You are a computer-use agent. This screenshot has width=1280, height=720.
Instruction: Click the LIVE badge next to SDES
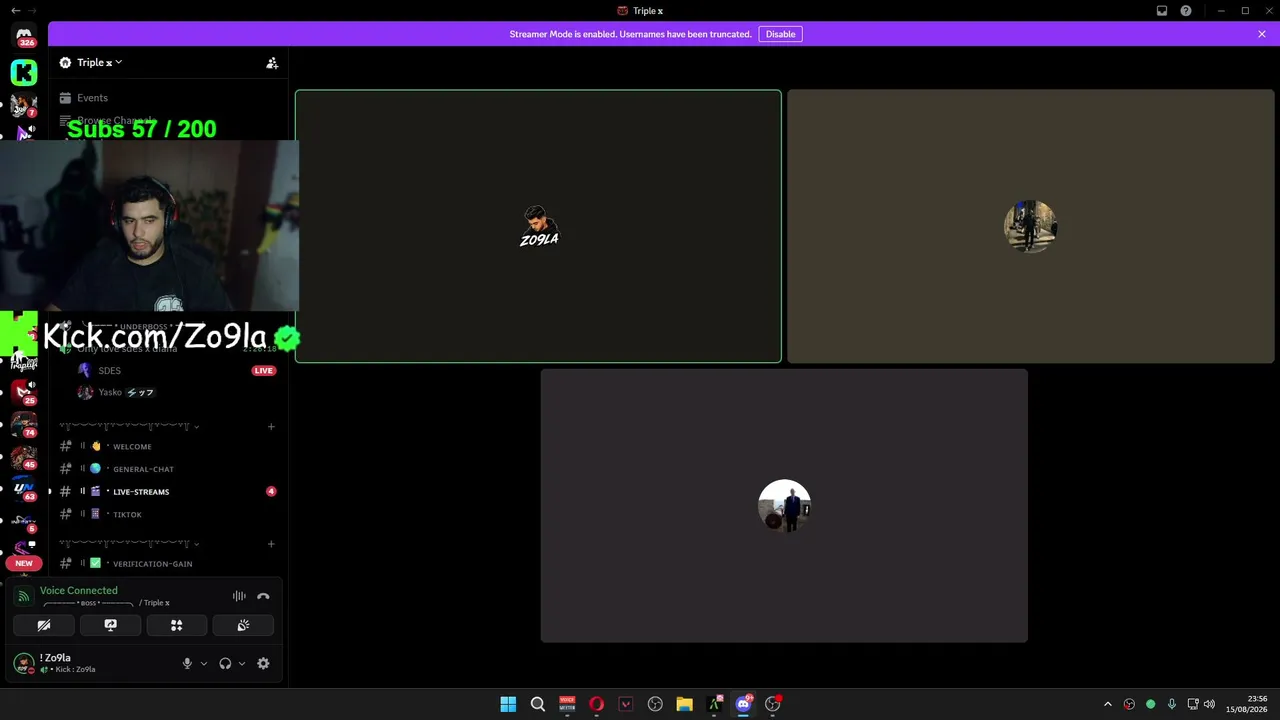point(263,371)
